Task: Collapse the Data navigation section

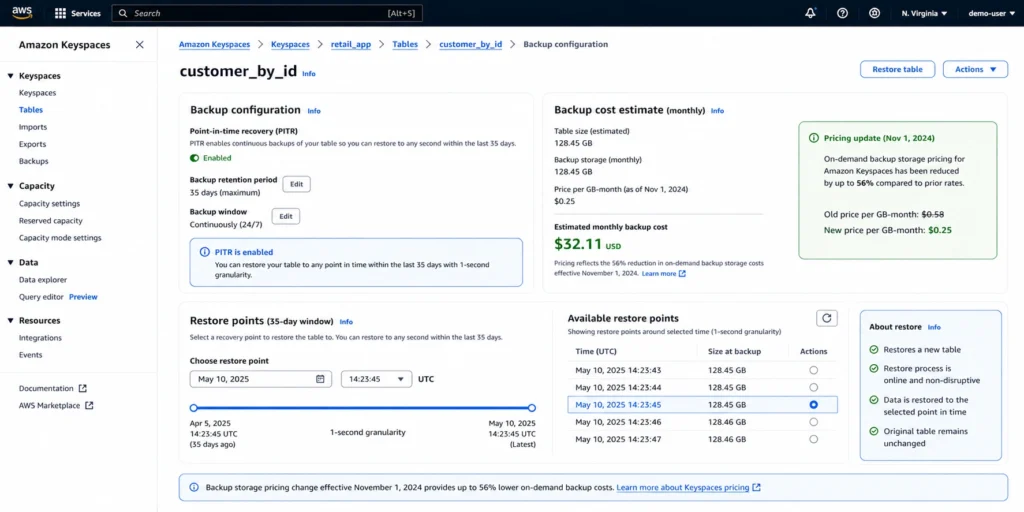Action: (11, 263)
